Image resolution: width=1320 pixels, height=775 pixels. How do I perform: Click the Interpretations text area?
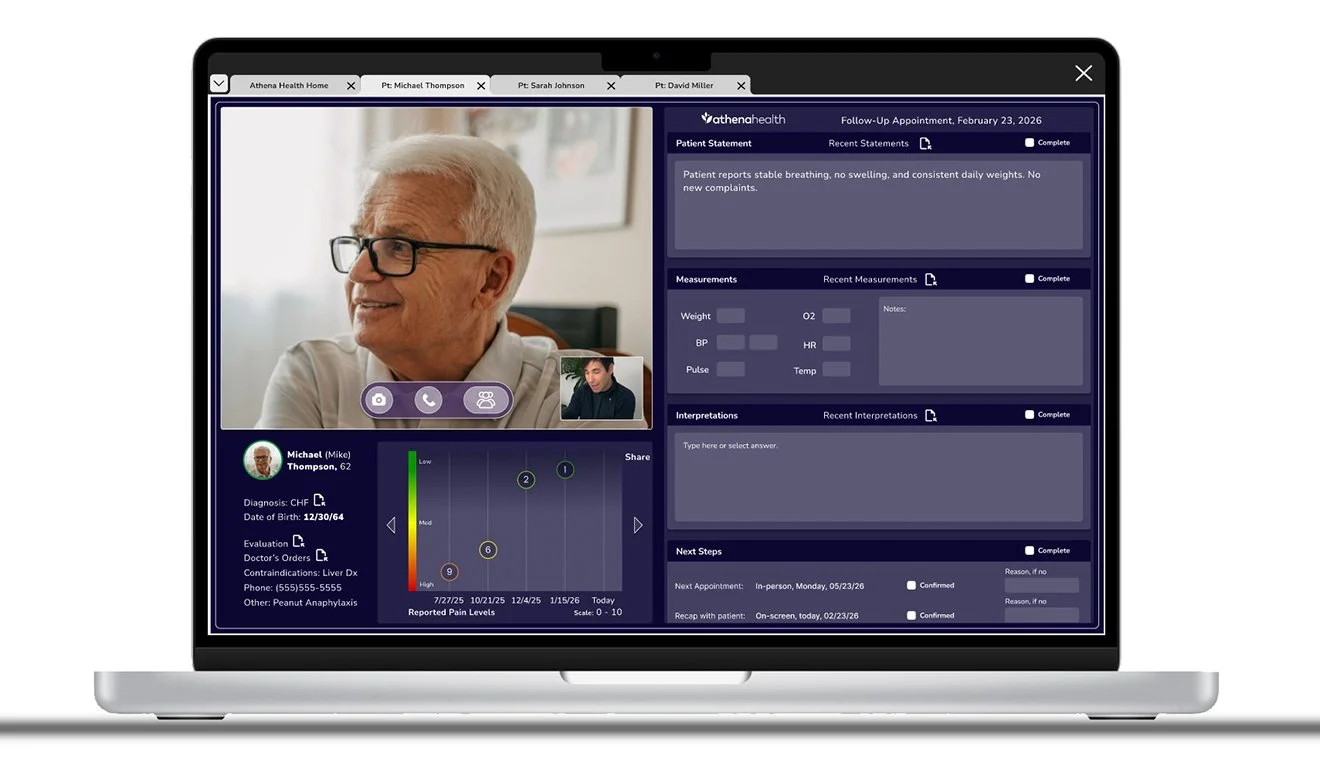[878, 477]
